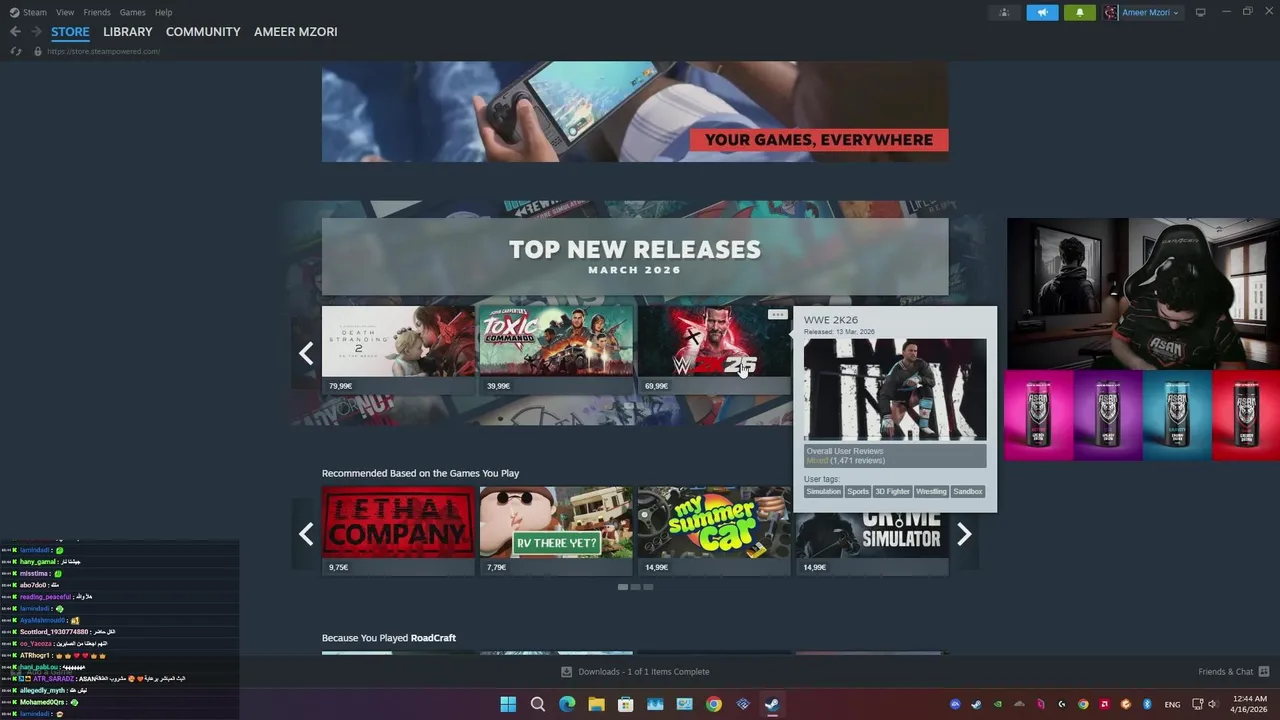Open the friends group icon button
1280x720 pixels.
click(x=1004, y=12)
